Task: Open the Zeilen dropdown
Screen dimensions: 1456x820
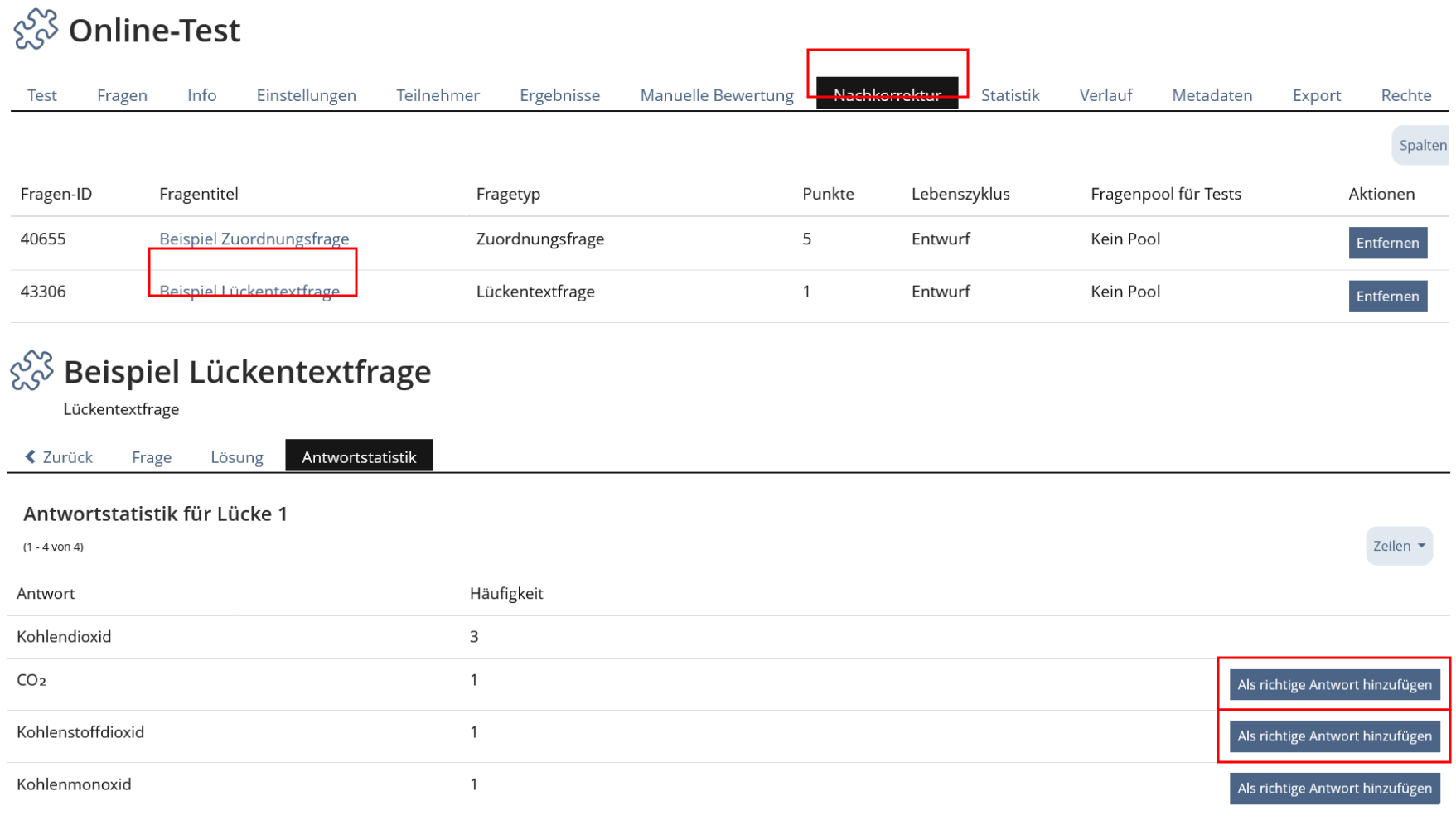Action: tap(1398, 546)
